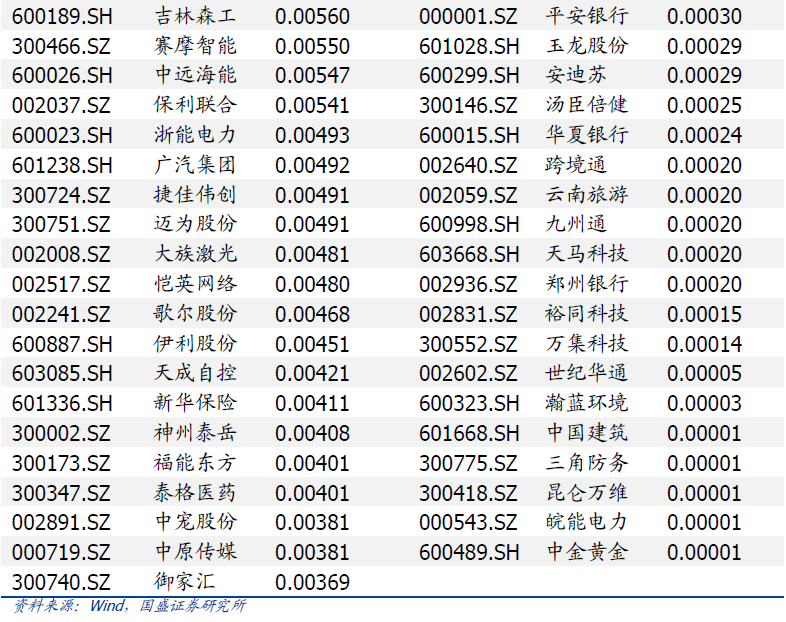Select stock code 601238.SH

(62, 165)
